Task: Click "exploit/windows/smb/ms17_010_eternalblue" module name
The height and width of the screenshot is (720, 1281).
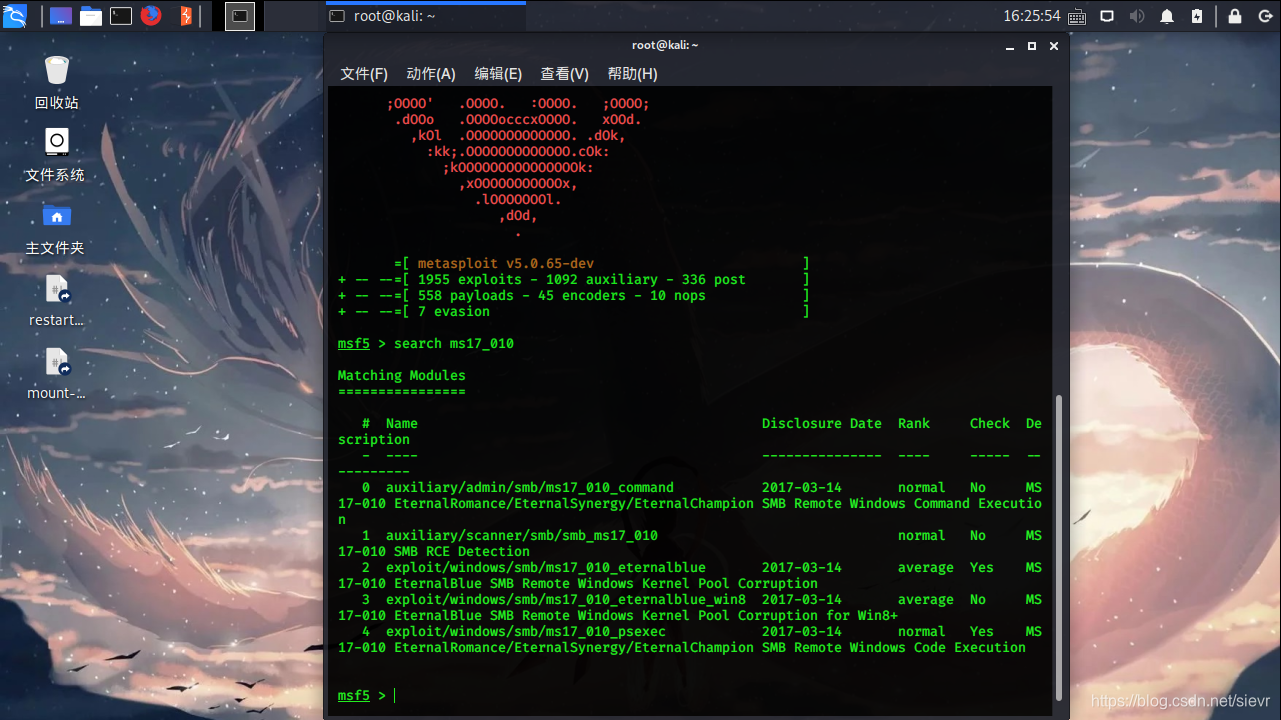Action: [x=545, y=567]
